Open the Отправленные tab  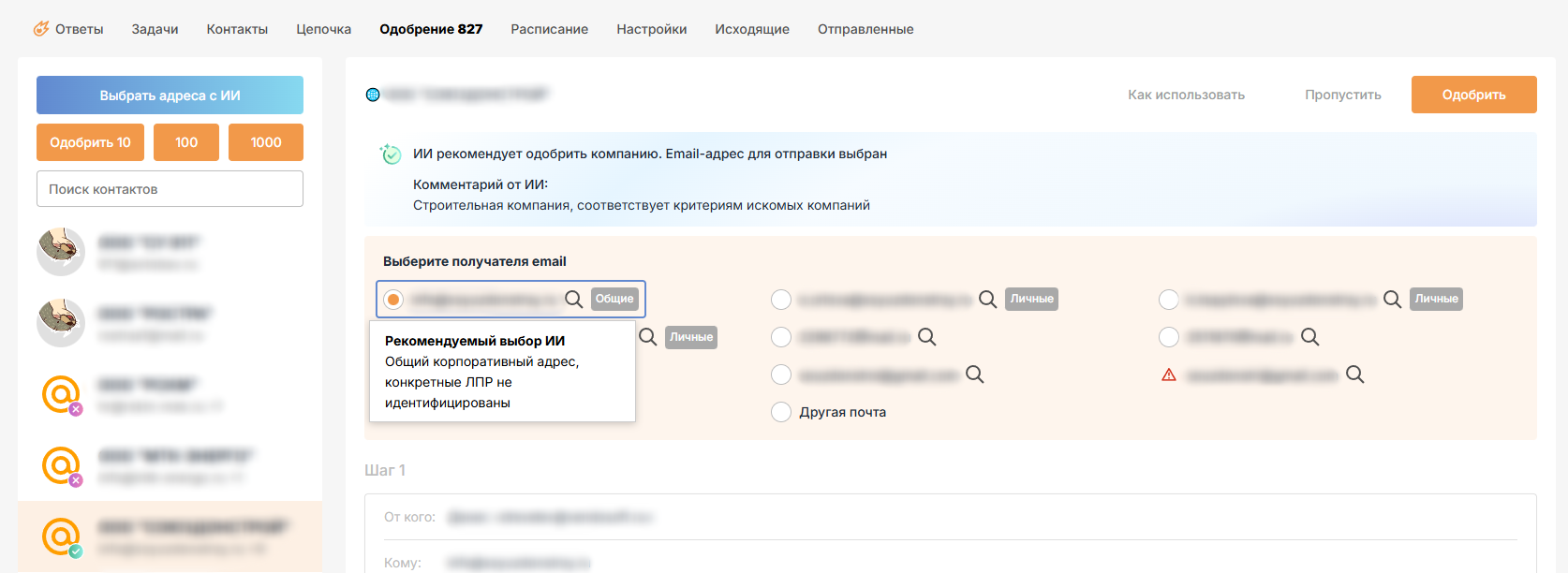(x=865, y=29)
